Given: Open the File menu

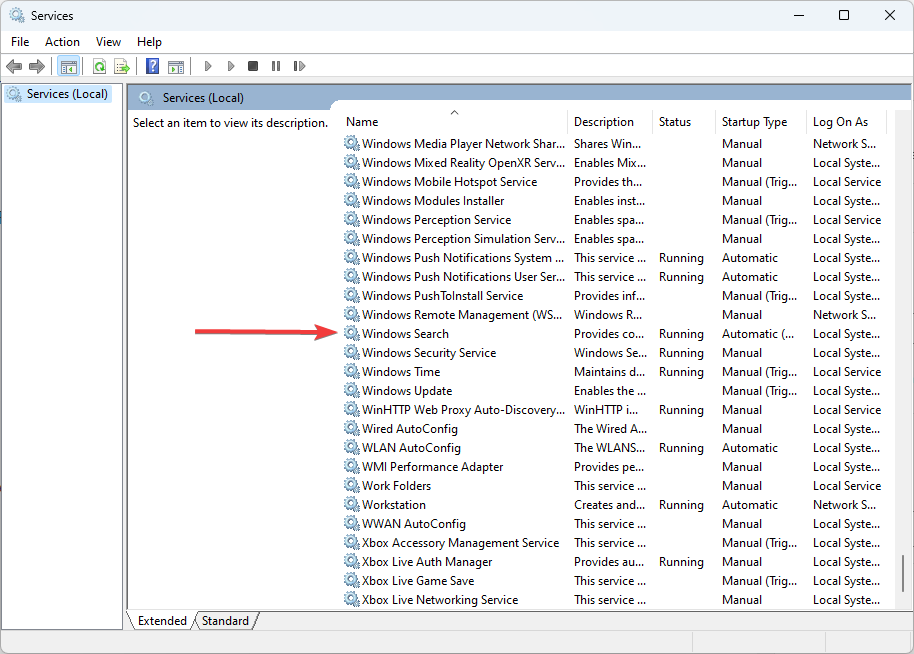Looking at the screenshot, I should 20,42.
